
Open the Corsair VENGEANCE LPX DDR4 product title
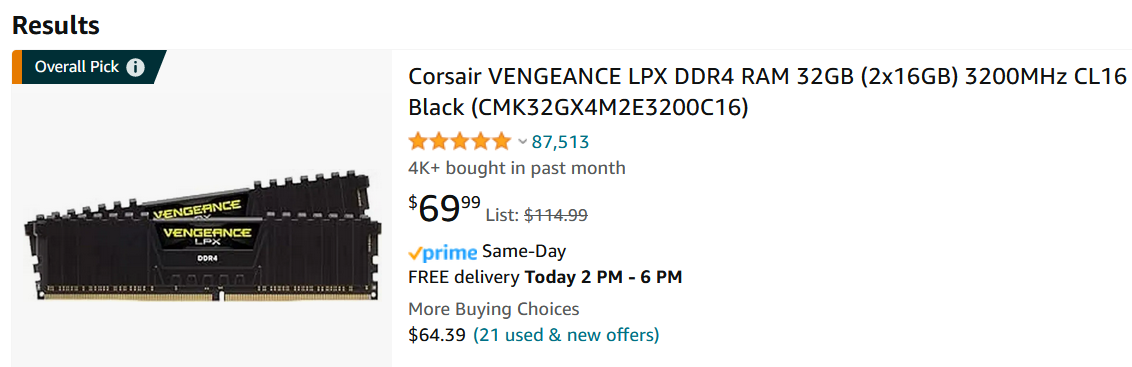coord(767,91)
